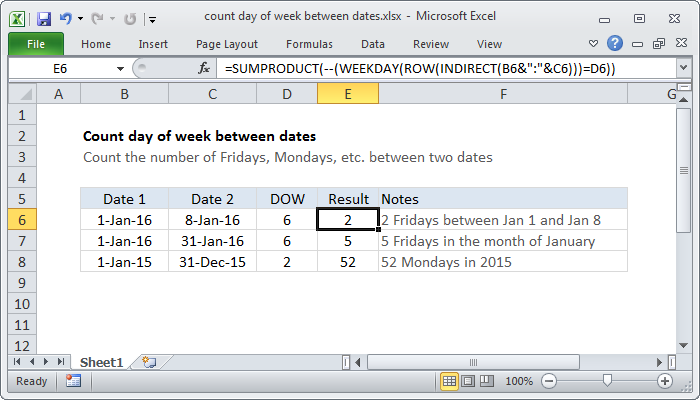Screen dimensions: 700x400
Task: Select cell E7 with value 5
Action: coord(348,241)
